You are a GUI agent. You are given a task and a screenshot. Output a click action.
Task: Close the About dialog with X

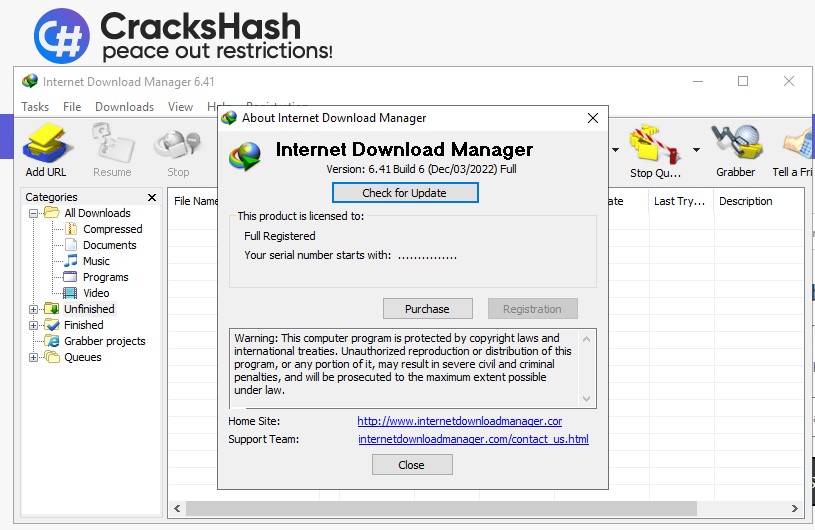pos(593,118)
